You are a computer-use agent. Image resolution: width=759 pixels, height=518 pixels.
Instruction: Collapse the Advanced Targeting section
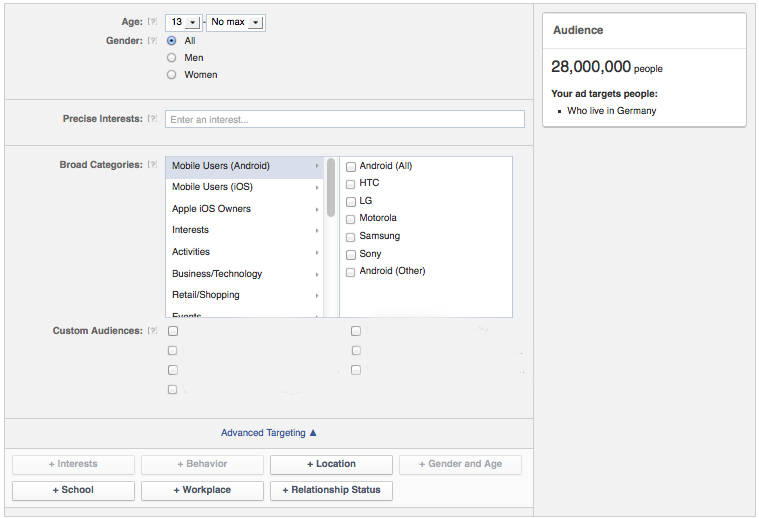(x=268, y=433)
